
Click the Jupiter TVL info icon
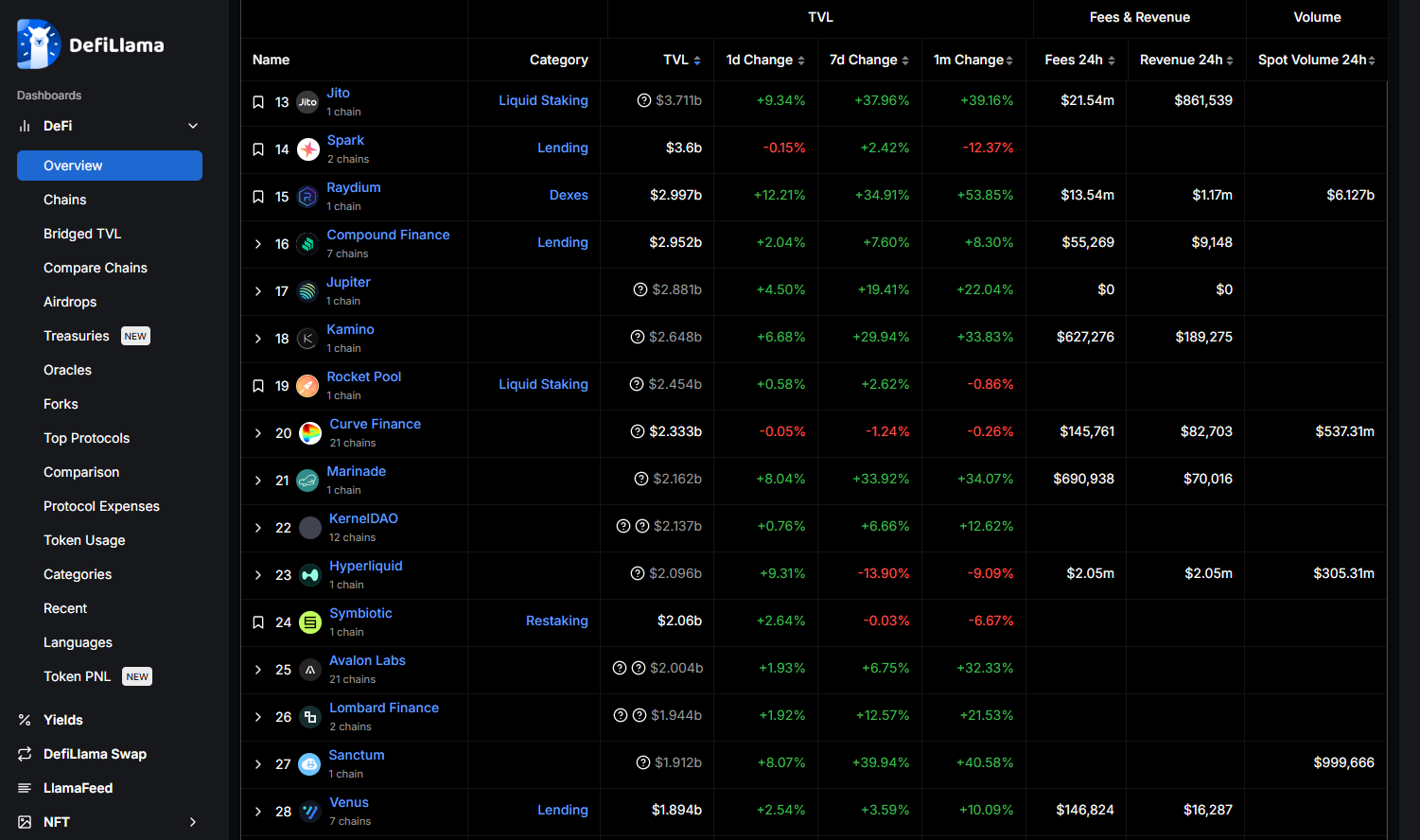640,289
